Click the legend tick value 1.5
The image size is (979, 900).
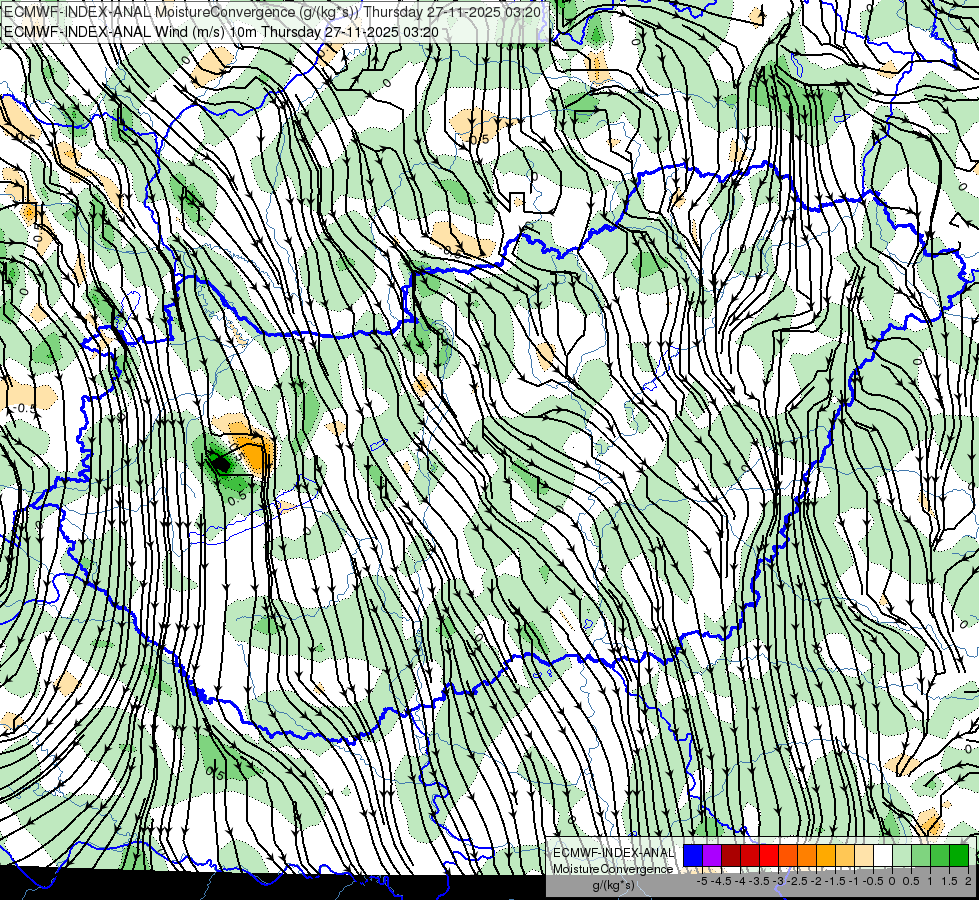(x=949, y=881)
